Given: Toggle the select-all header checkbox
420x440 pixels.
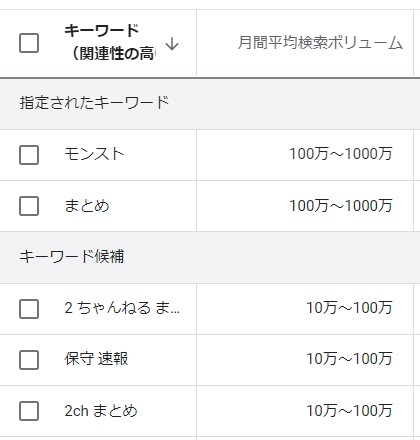Looking at the screenshot, I should click(29, 43).
